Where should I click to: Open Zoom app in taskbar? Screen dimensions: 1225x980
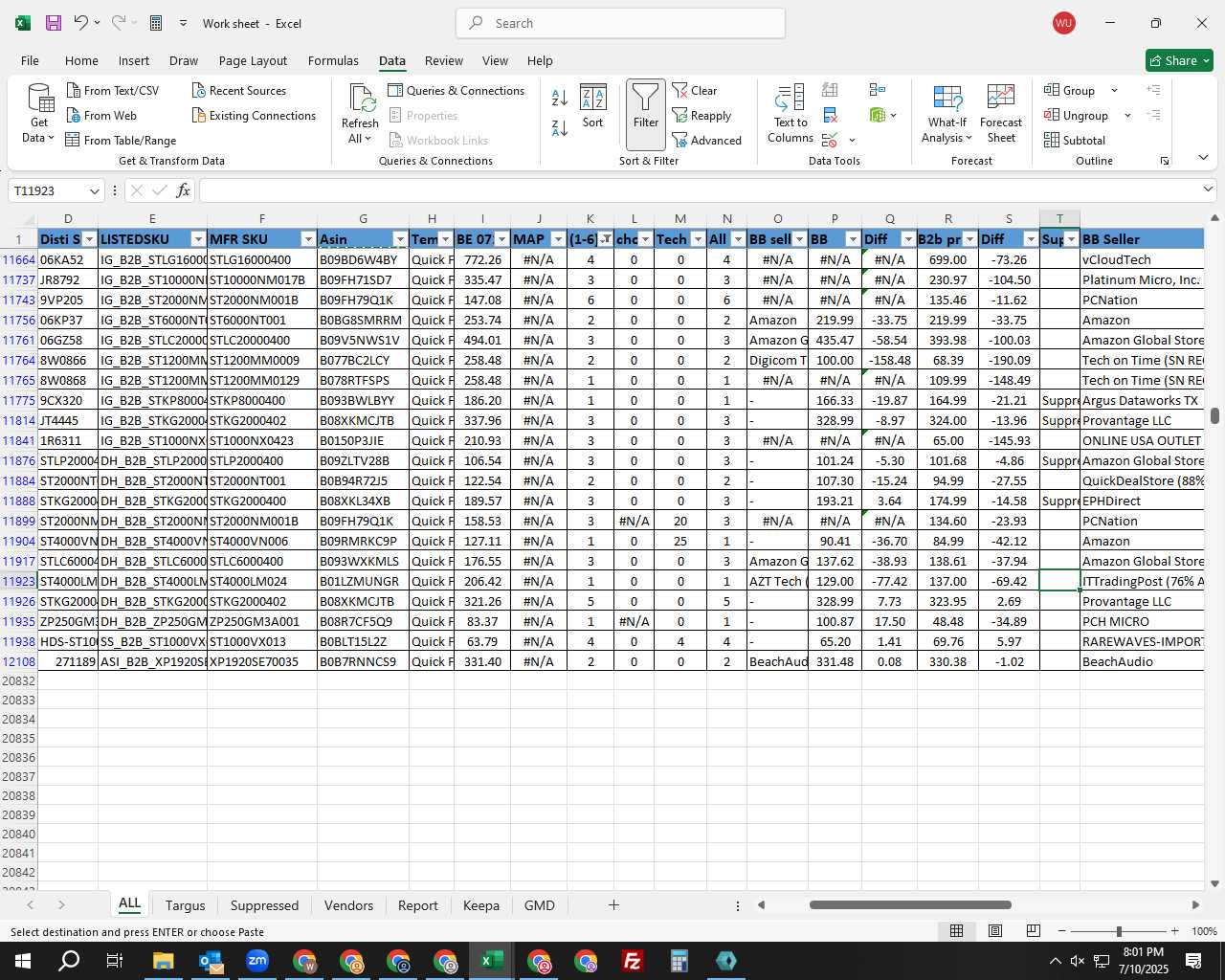(257, 961)
